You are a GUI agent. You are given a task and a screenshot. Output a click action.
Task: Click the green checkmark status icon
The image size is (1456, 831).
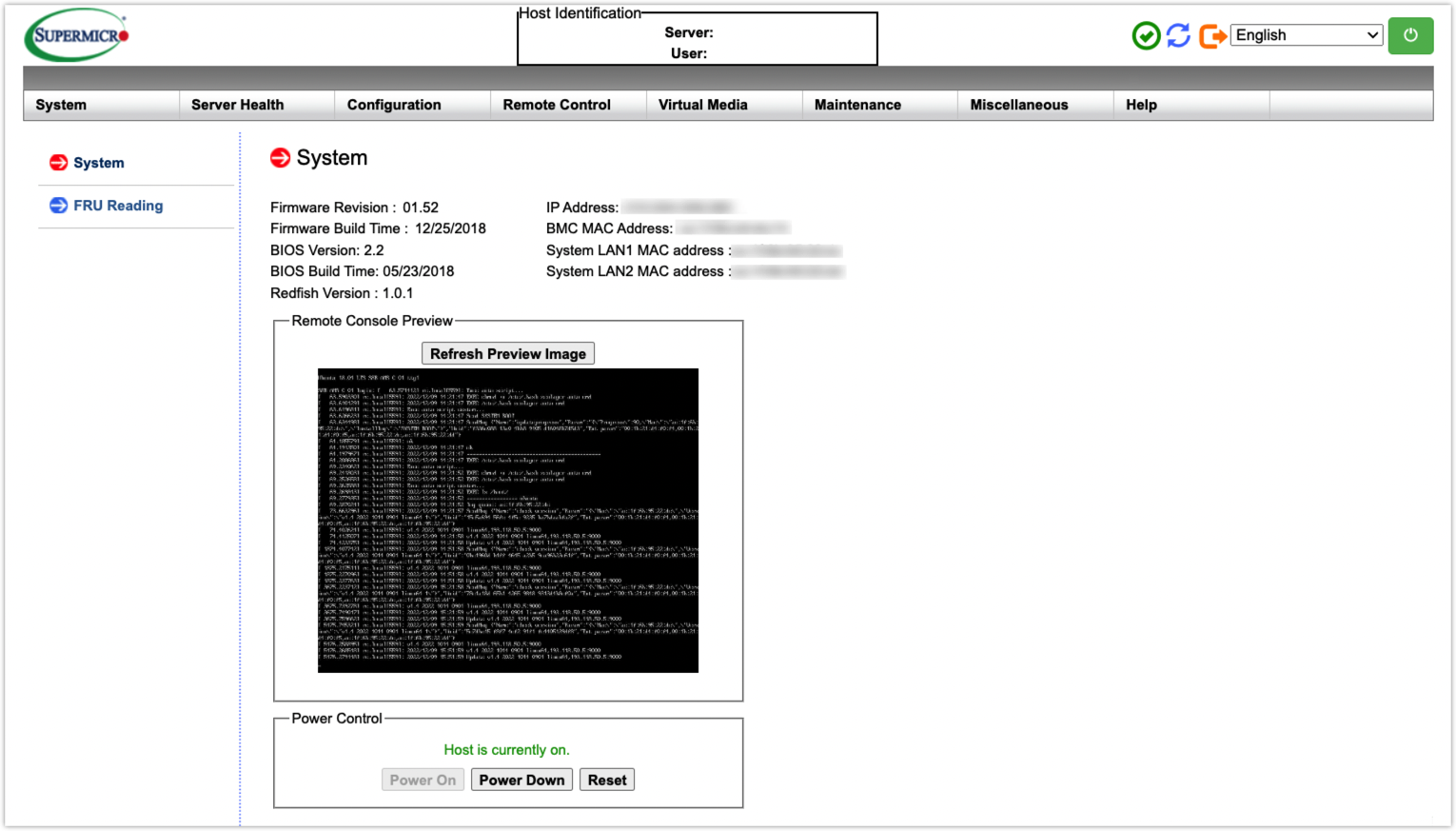click(1146, 36)
